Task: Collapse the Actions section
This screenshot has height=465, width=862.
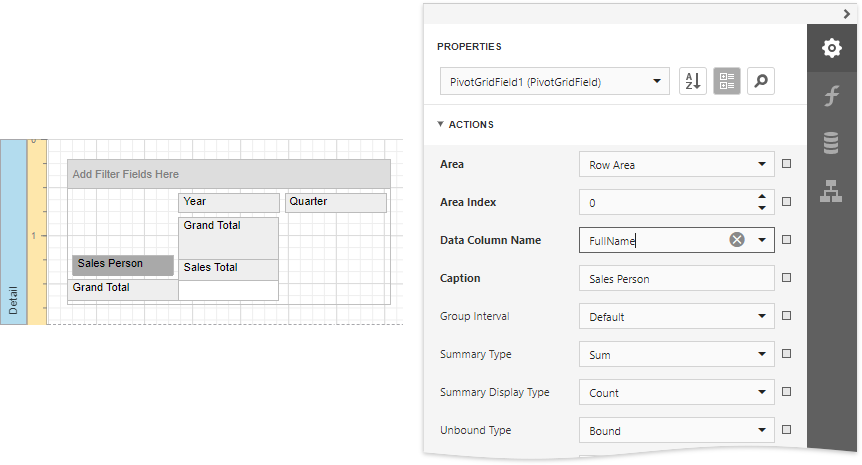Action: (442, 125)
